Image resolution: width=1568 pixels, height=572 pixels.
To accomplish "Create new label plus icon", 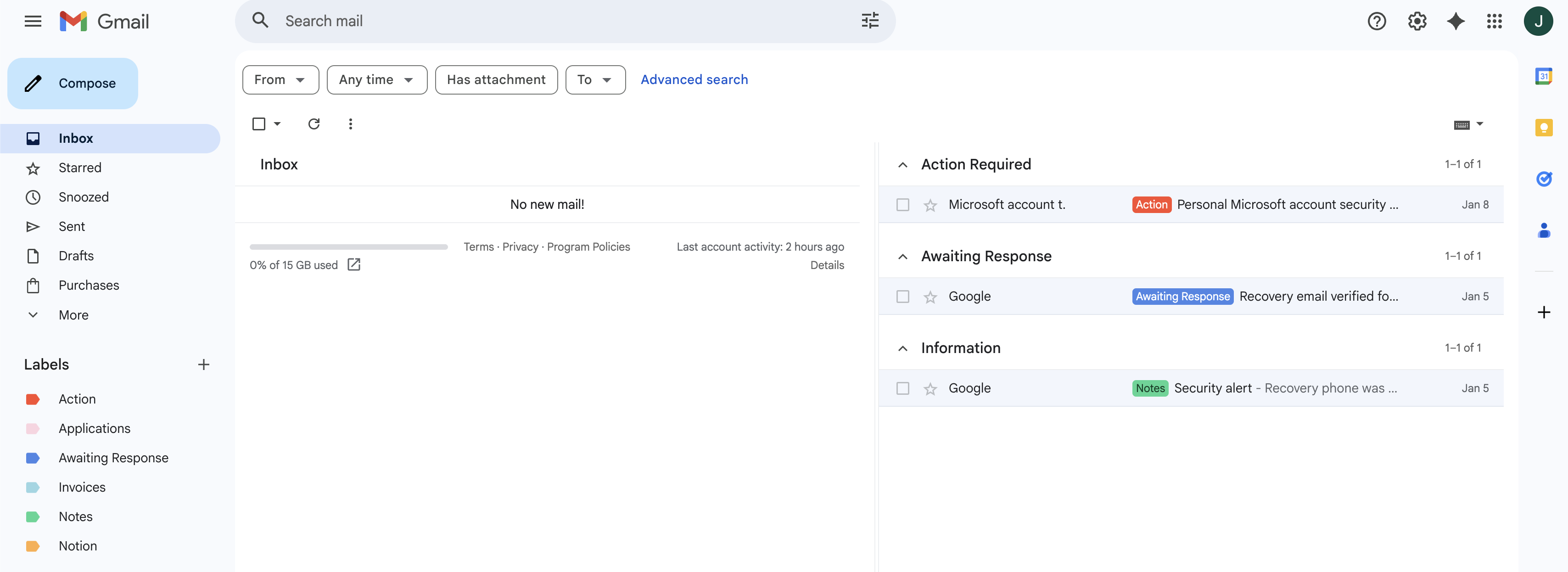I will [x=203, y=365].
